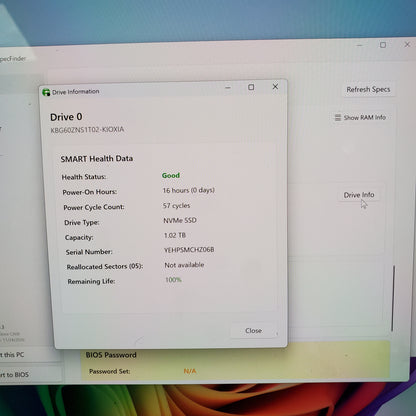Minimize the SpecFinder main window
Screen dimensions: 416x416
coord(359,45)
